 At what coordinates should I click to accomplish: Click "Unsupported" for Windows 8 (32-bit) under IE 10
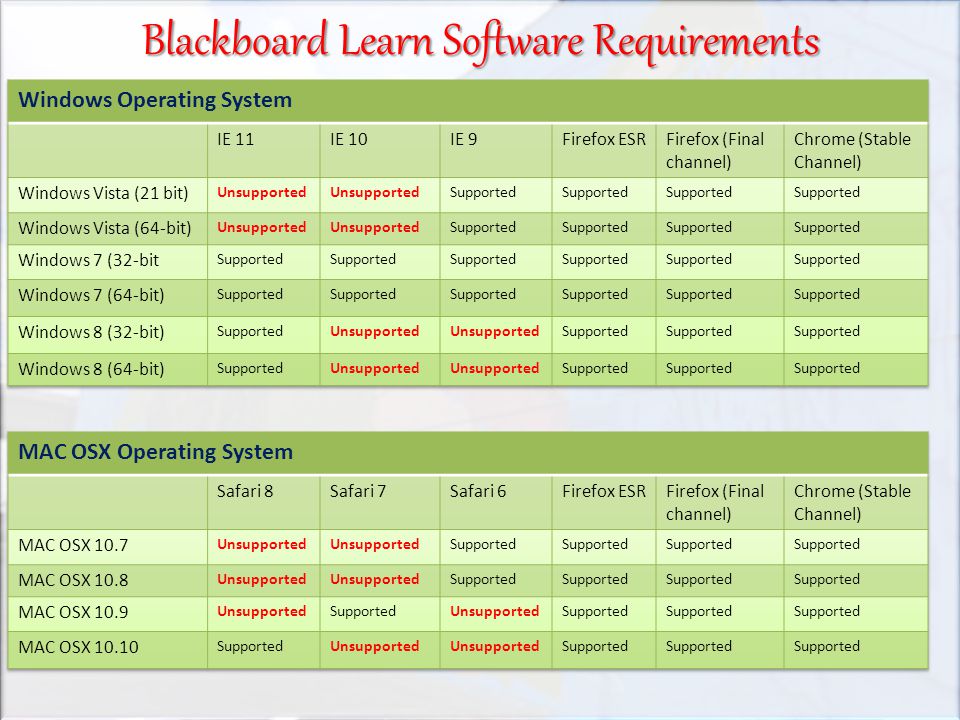(375, 332)
